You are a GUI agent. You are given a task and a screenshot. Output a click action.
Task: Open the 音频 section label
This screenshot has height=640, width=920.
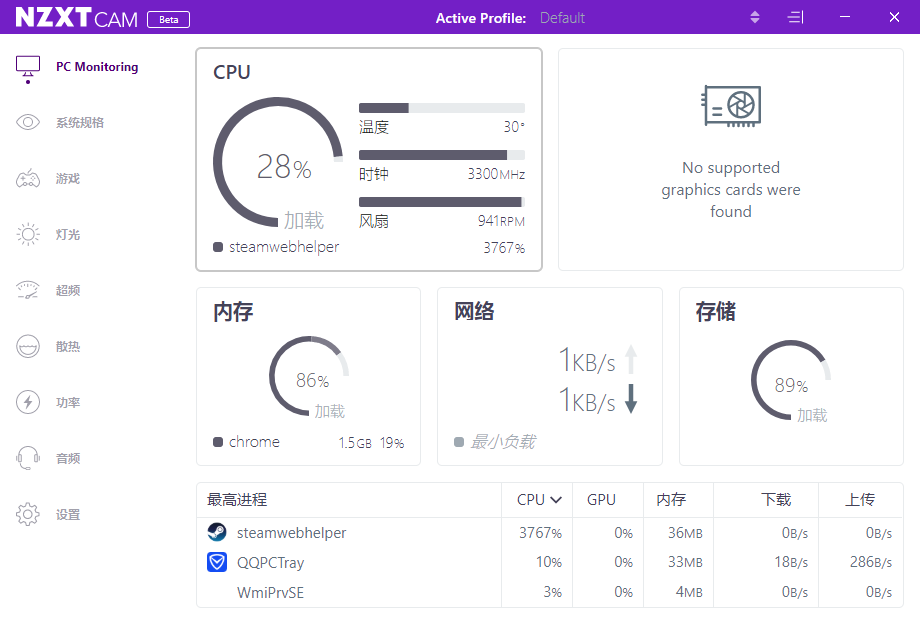coord(68,458)
